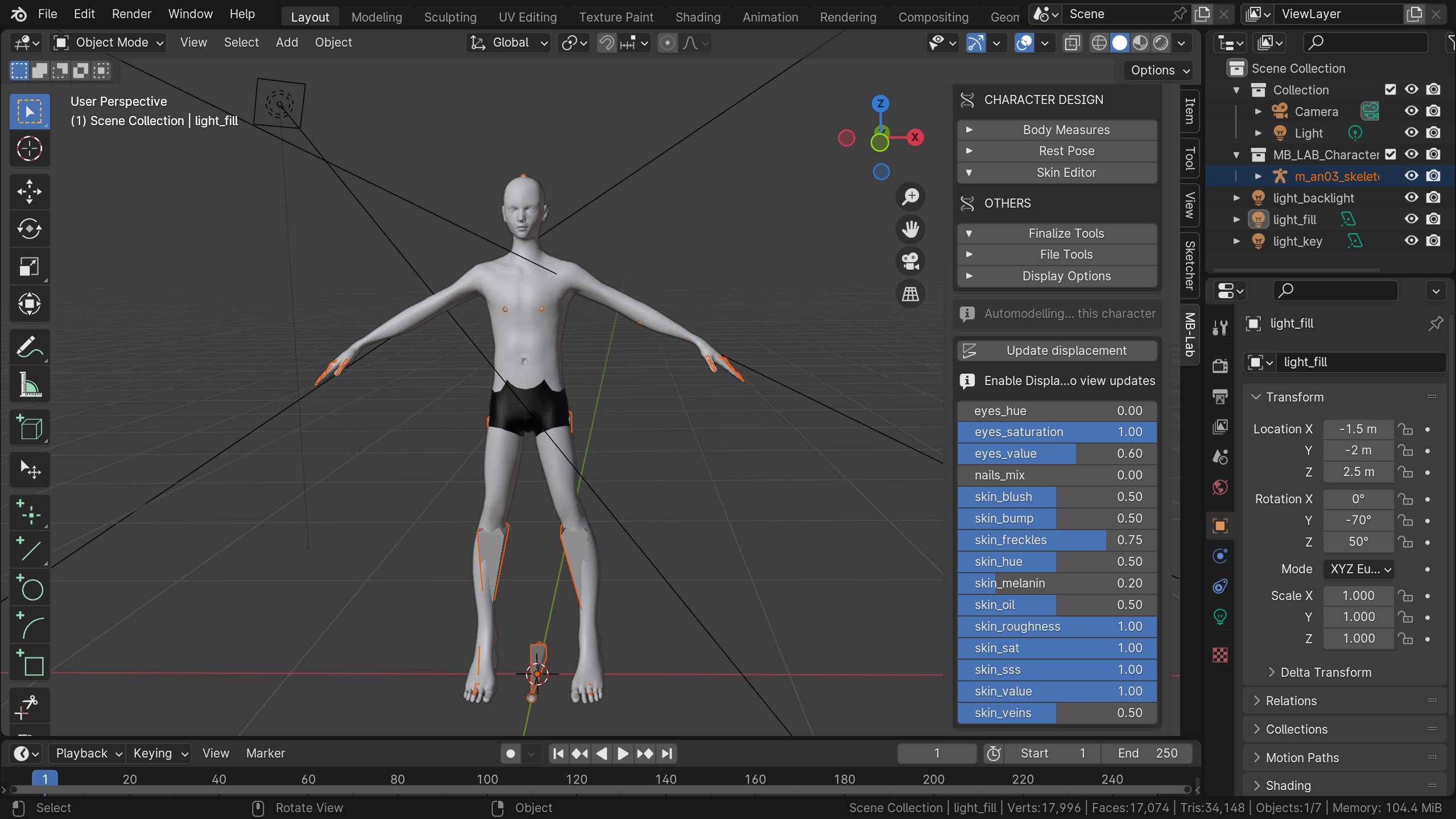Open the World properties tab icon
Image resolution: width=1456 pixels, height=819 pixels.
click(1221, 487)
